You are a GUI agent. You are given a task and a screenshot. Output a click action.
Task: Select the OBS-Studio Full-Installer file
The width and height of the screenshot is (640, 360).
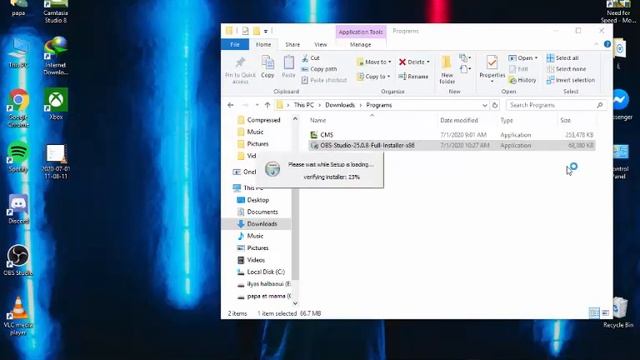pyautogui.click(x=451, y=145)
